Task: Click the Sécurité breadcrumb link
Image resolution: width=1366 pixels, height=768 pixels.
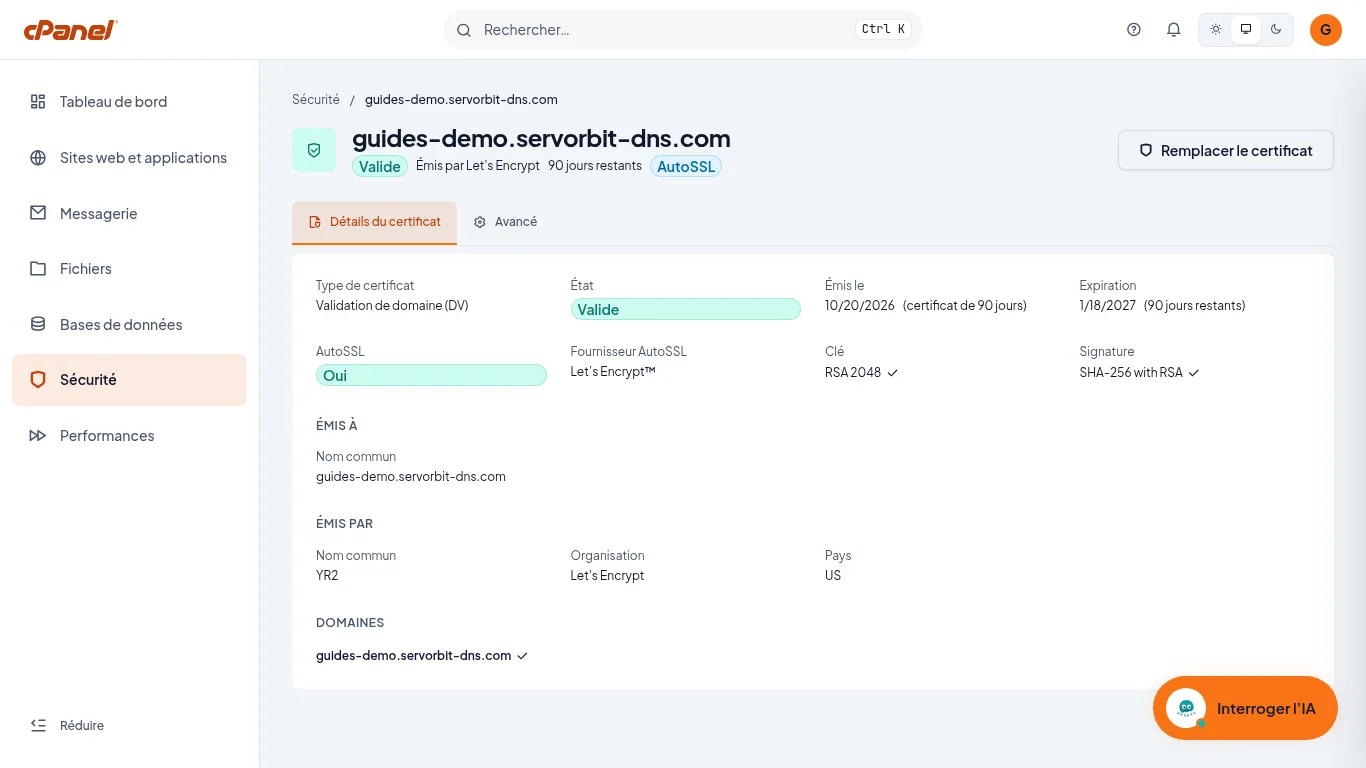Action: click(x=316, y=100)
